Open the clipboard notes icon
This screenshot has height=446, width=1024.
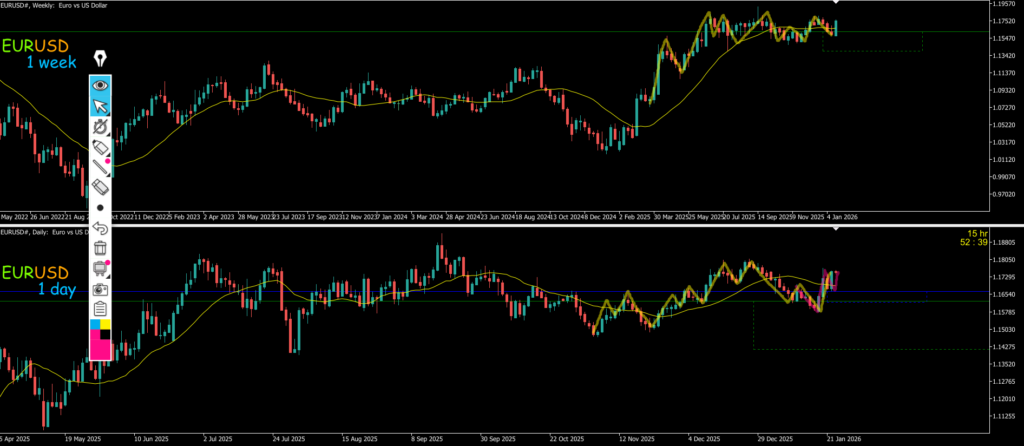click(101, 308)
